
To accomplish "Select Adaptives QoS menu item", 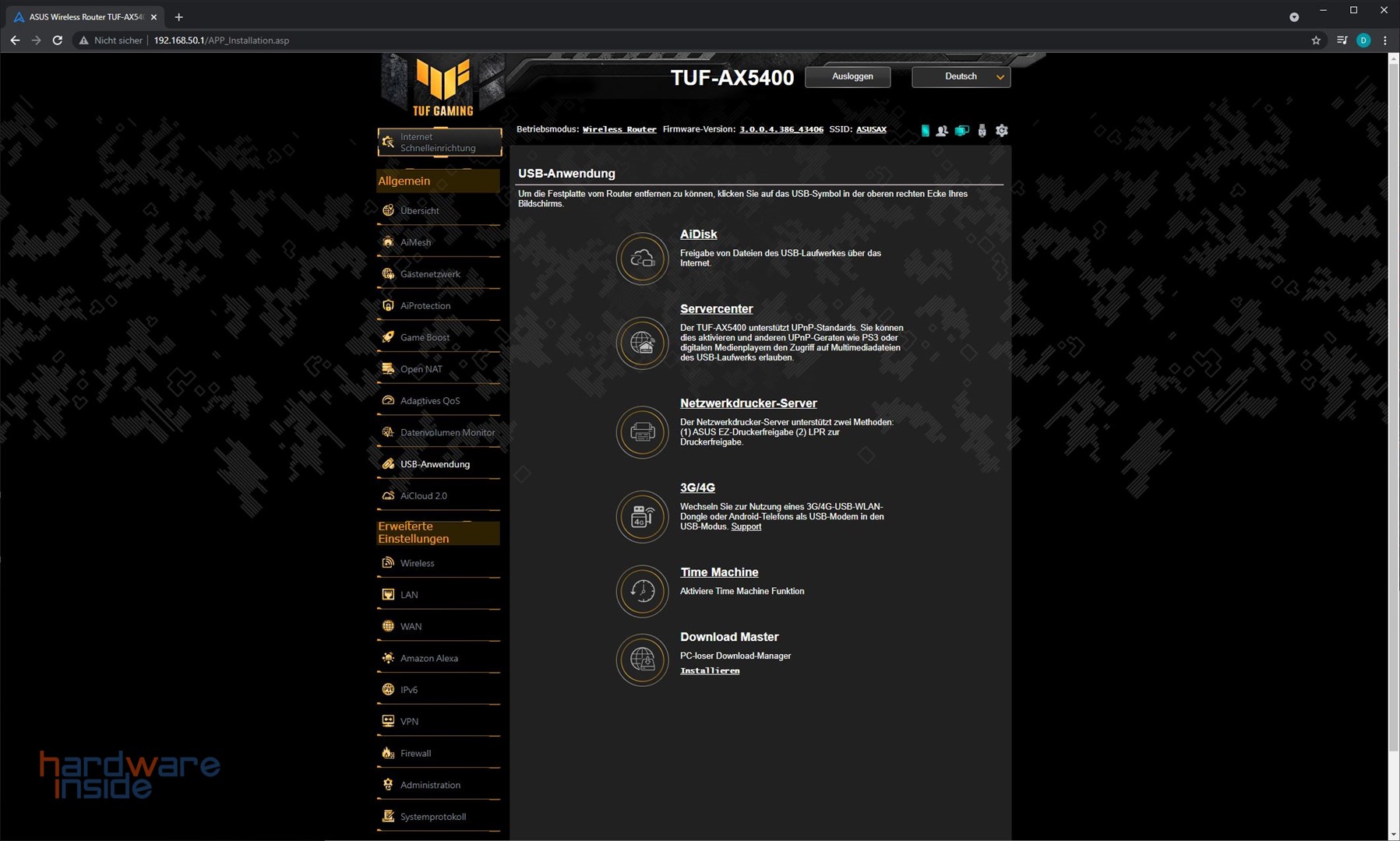I will tap(429, 401).
